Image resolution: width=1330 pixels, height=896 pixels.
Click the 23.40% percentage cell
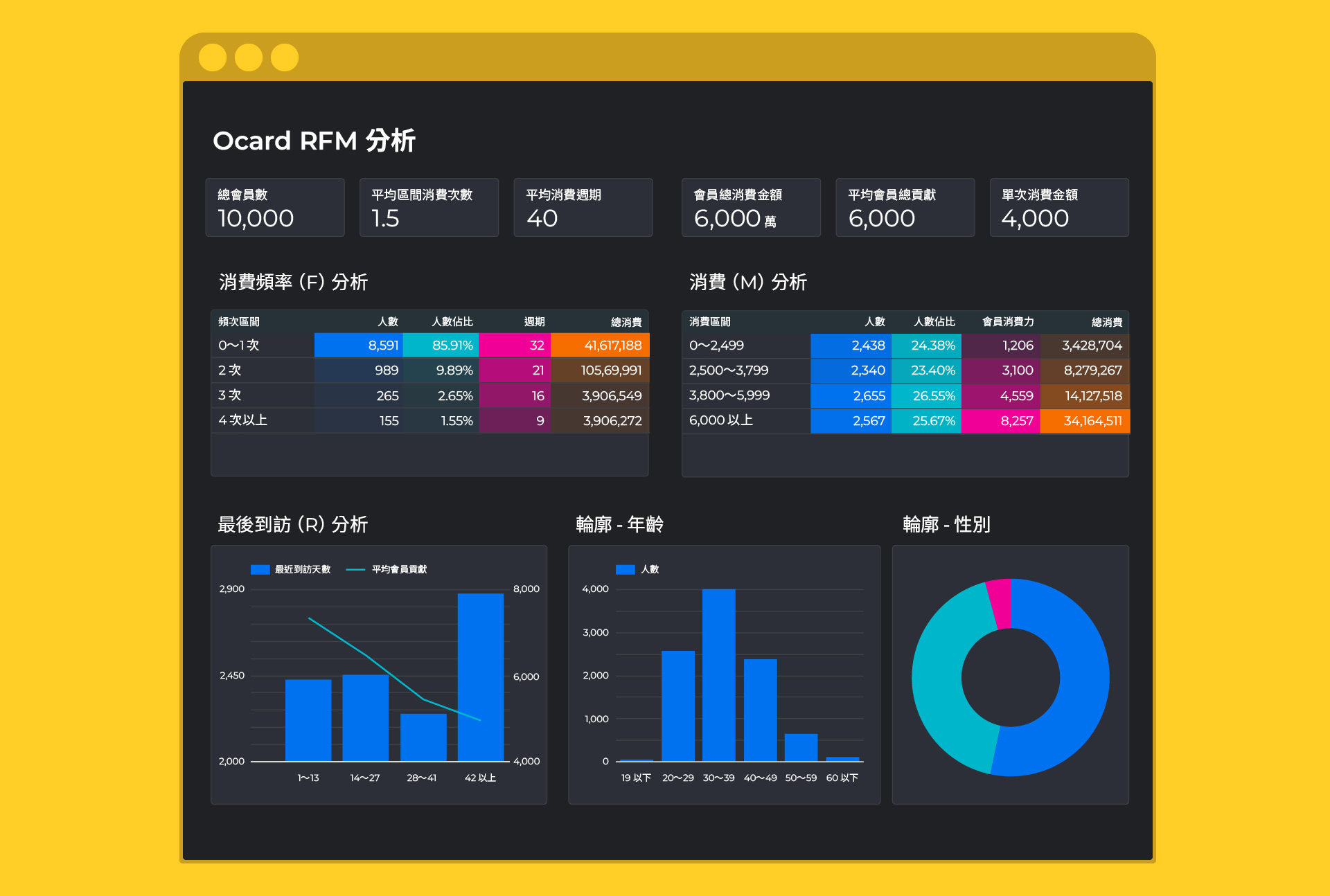click(926, 370)
